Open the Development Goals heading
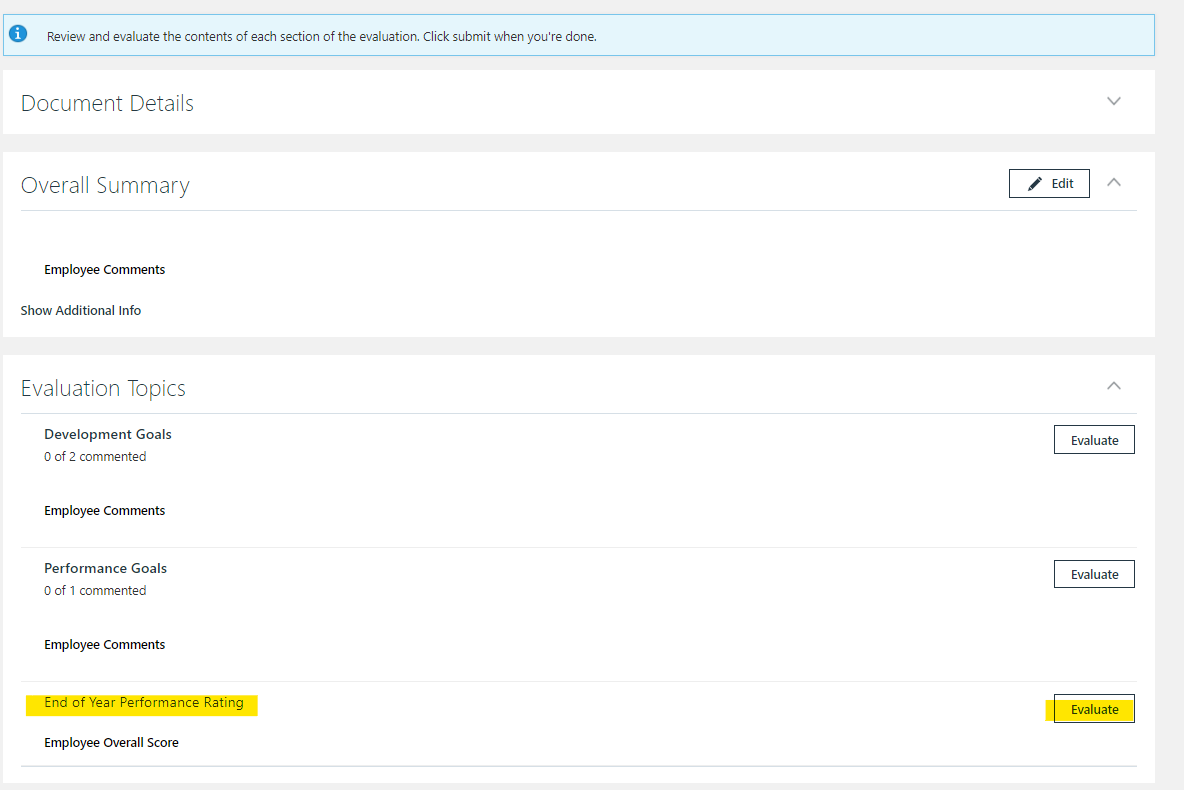Viewport: 1184px width, 790px height. (107, 434)
